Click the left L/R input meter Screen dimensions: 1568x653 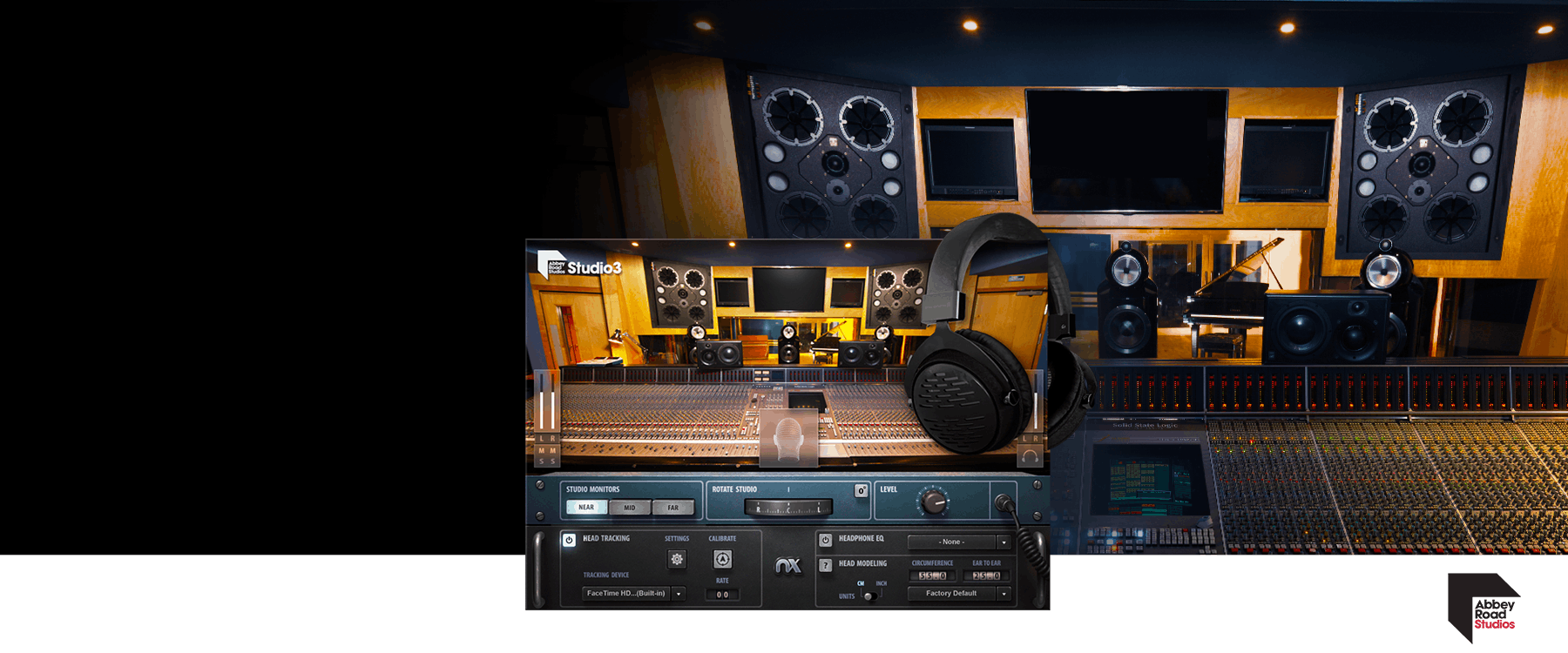tap(546, 400)
